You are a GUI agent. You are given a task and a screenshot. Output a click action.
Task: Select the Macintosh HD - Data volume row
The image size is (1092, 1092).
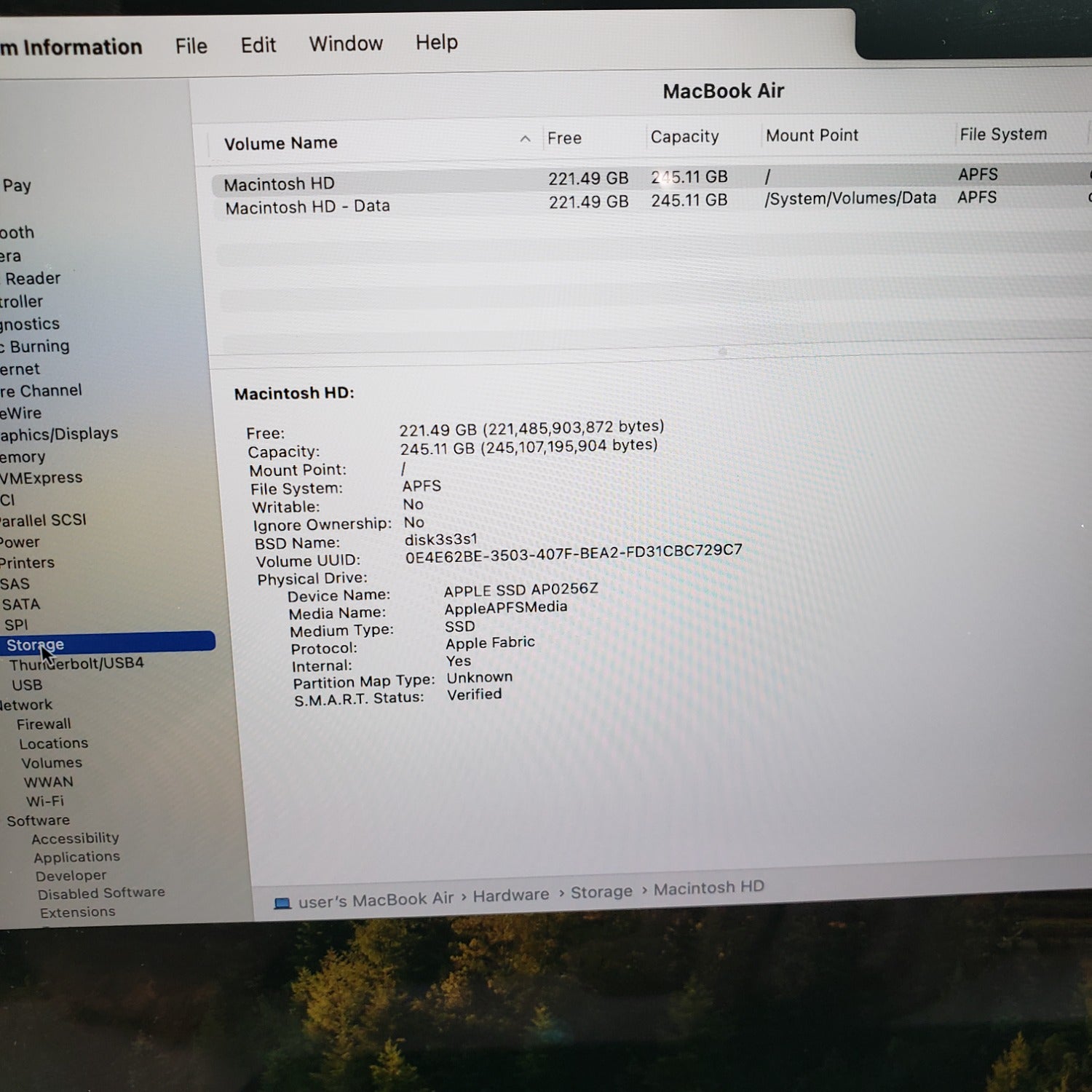click(x=653, y=202)
